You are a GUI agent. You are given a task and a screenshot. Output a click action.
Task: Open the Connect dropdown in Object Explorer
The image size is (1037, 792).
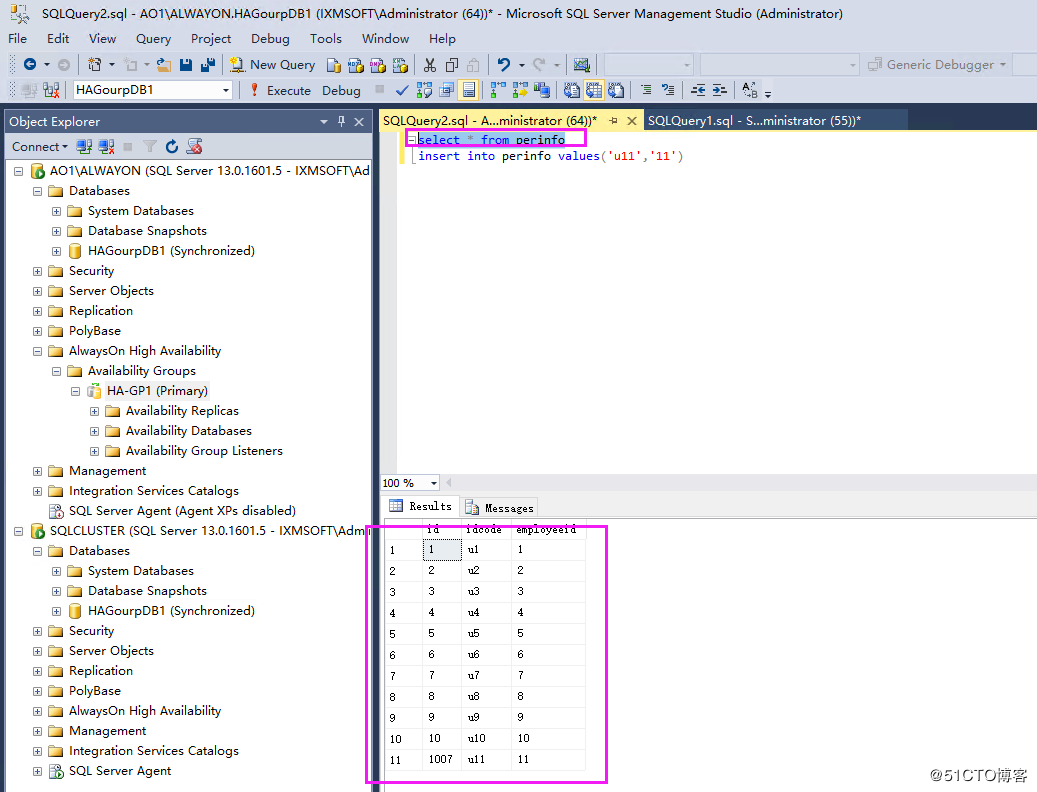[x=40, y=147]
